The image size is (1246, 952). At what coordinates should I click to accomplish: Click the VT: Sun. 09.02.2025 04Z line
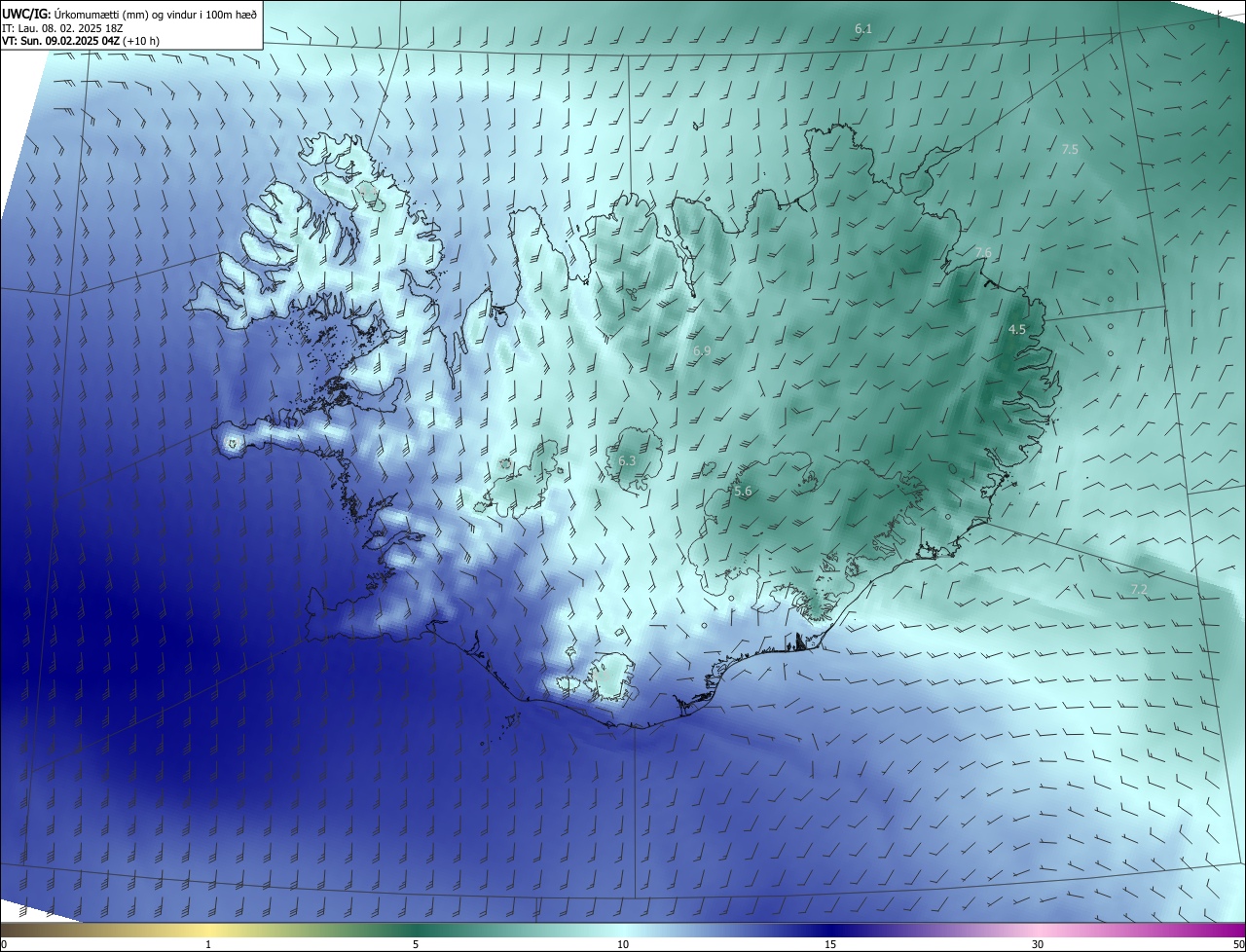[81, 41]
